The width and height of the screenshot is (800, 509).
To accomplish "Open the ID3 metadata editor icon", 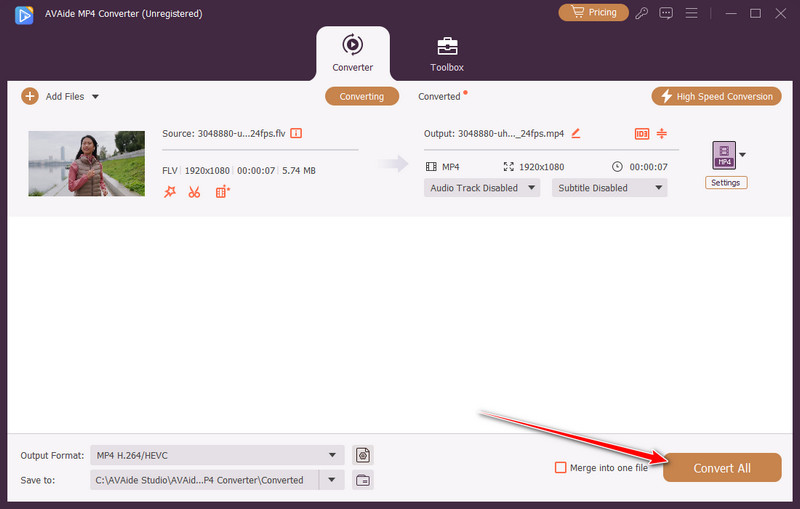I will click(x=641, y=134).
